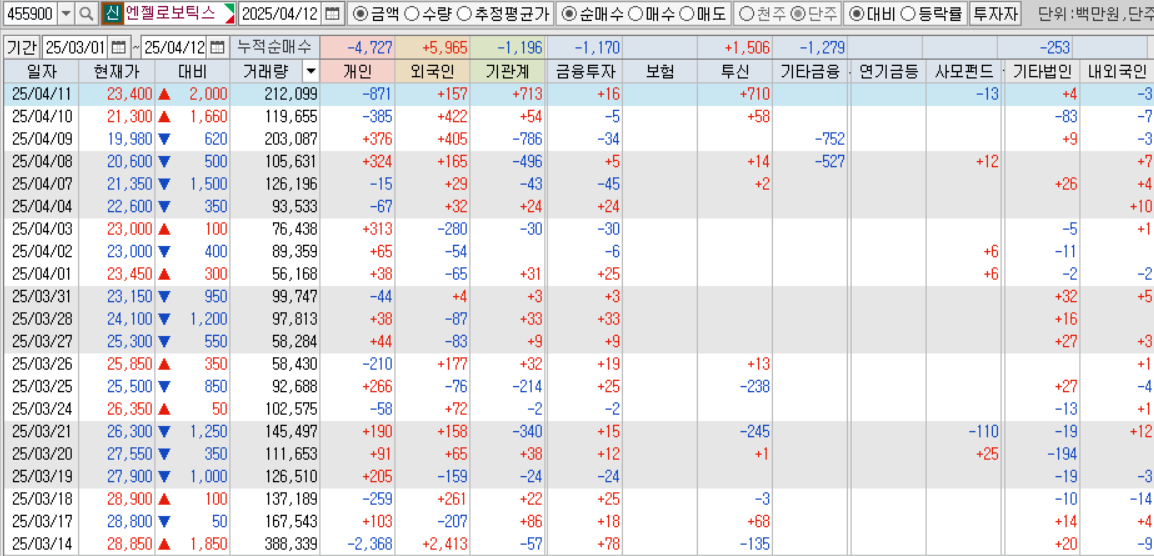Click the 기간 button

point(22,49)
